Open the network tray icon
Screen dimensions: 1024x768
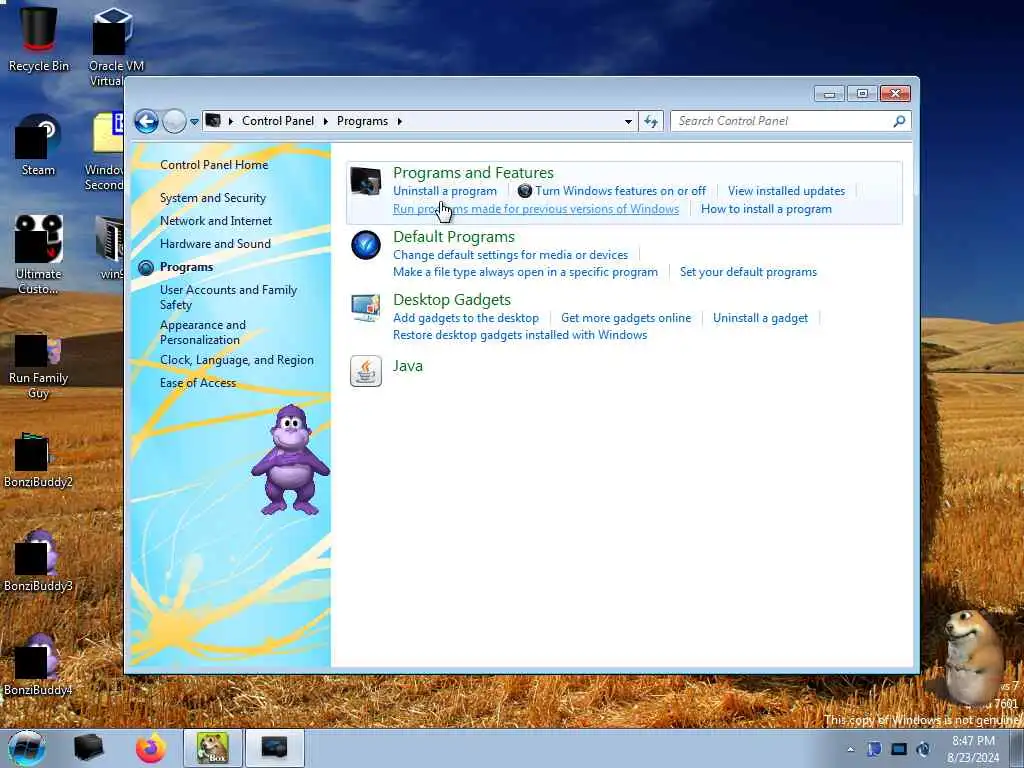pos(899,749)
